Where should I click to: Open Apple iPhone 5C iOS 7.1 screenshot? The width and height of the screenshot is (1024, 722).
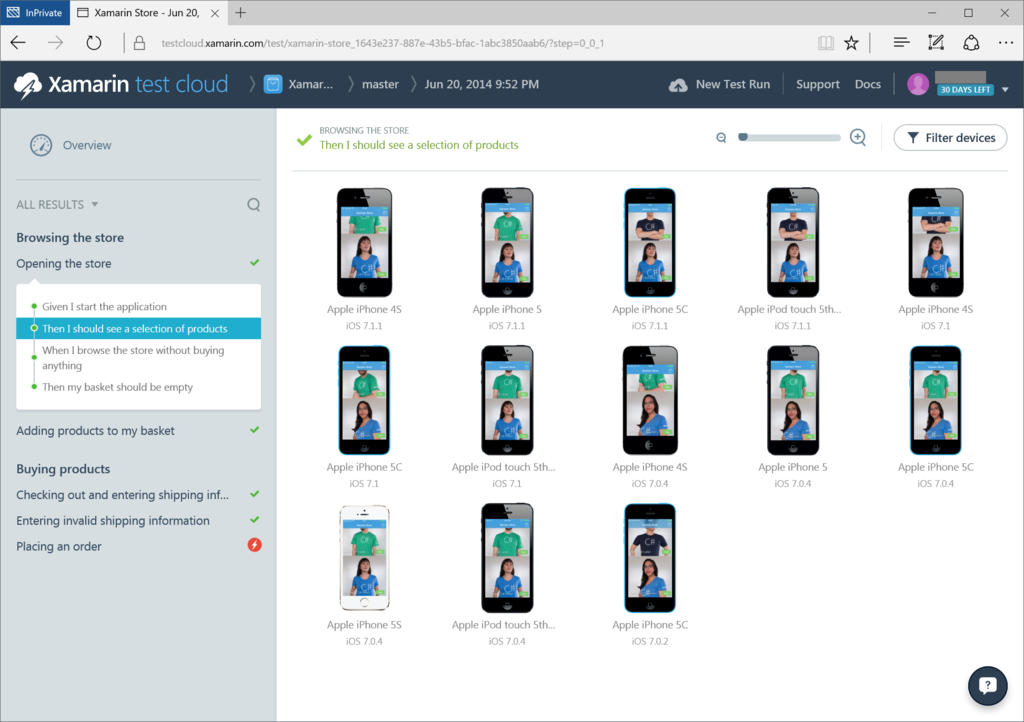coord(364,400)
